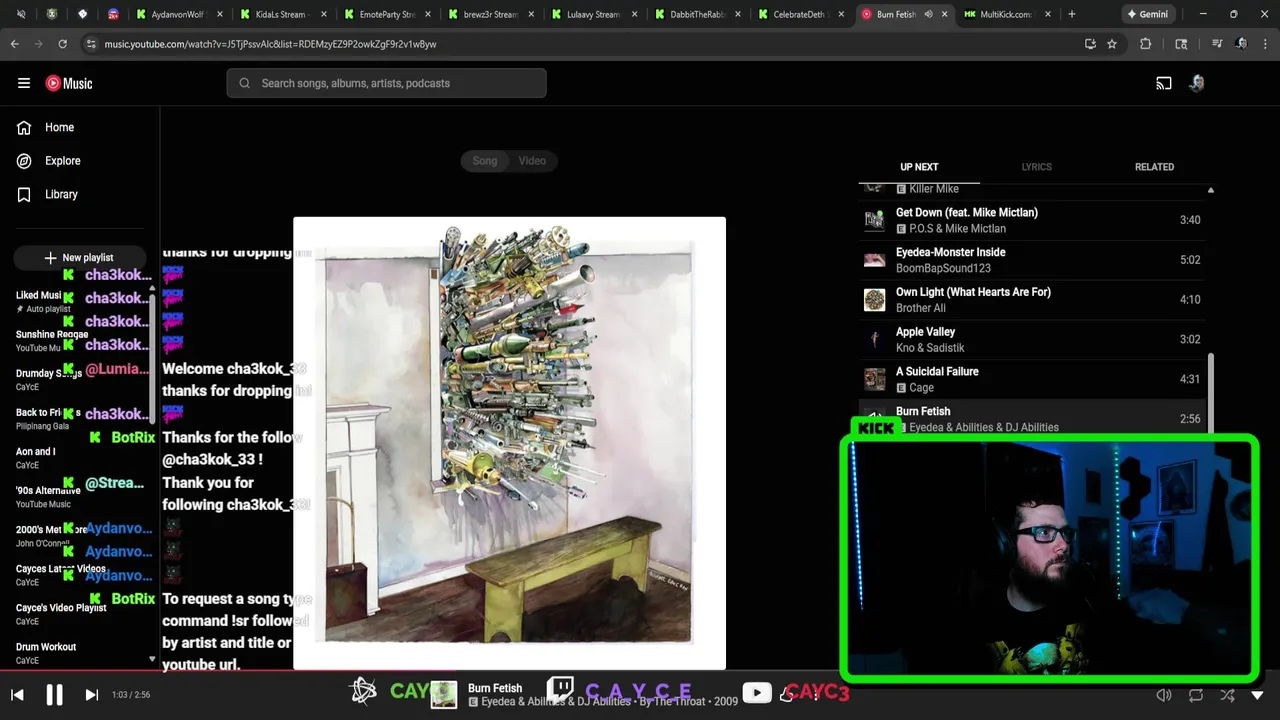View site information icon in address bar

coord(91,44)
